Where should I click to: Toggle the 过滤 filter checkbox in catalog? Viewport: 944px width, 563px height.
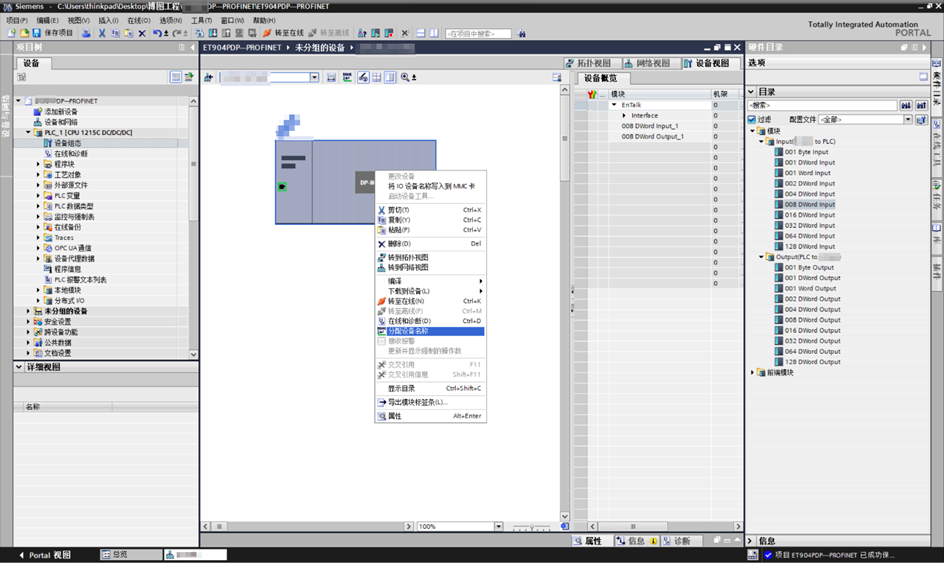click(x=751, y=119)
